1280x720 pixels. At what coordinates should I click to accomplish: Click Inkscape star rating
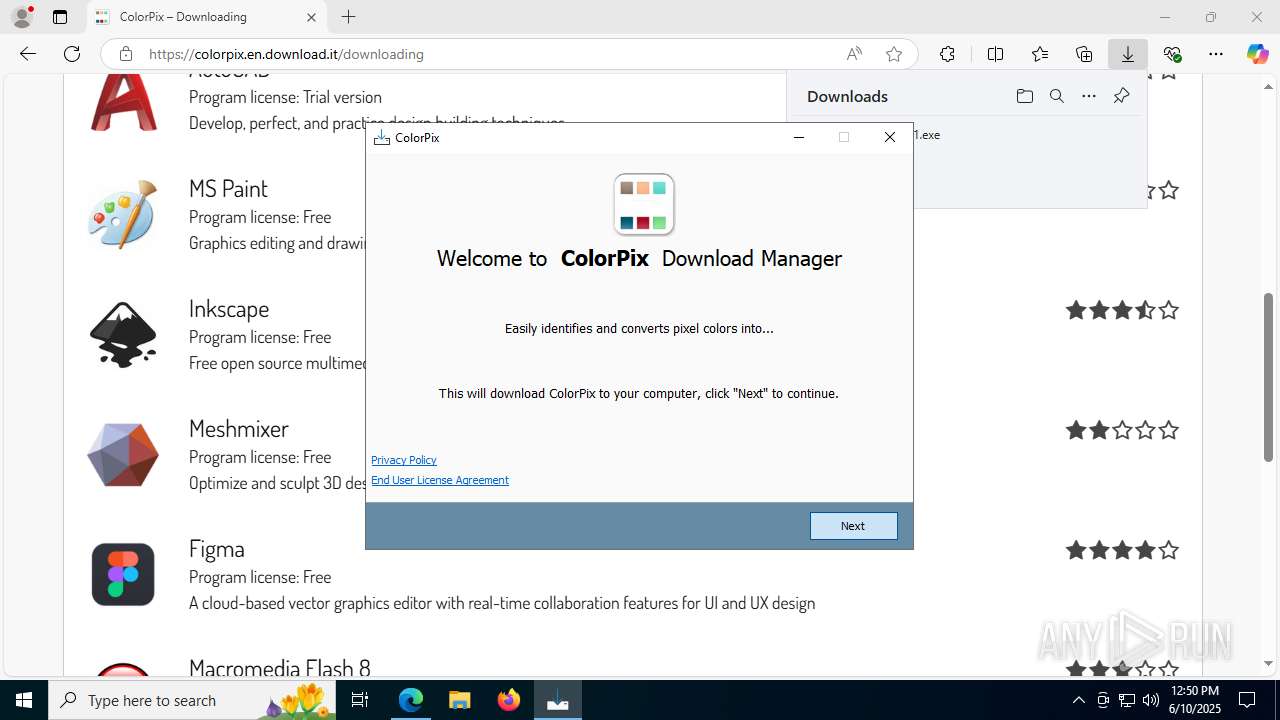[x=1122, y=310]
